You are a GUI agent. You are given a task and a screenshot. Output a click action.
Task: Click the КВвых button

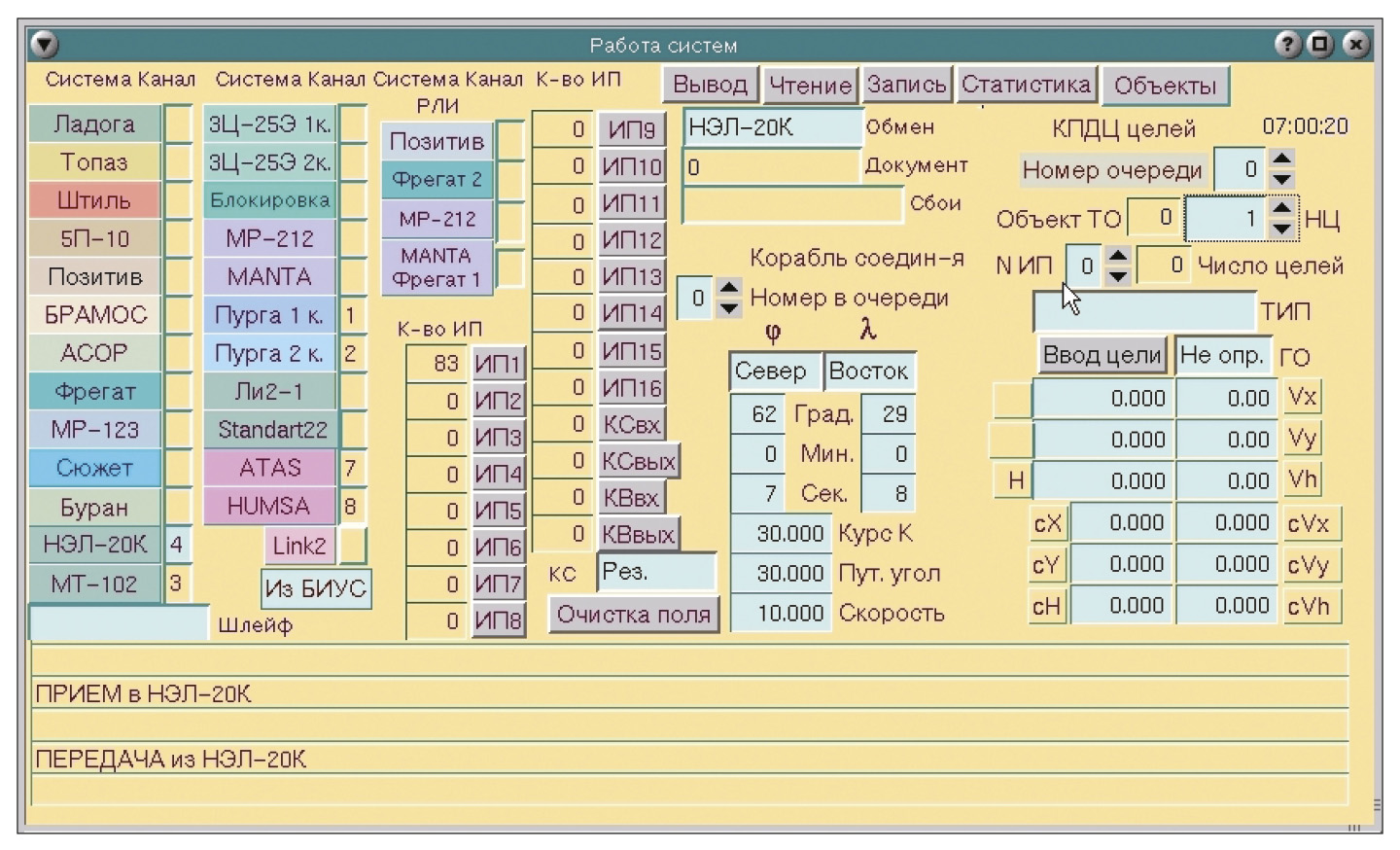(x=639, y=534)
